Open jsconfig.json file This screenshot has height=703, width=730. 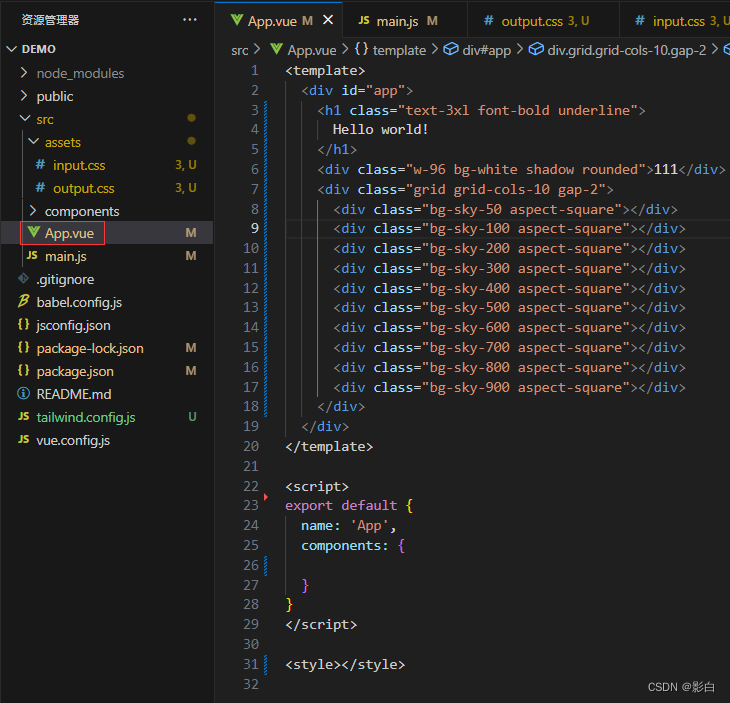click(x=74, y=325)
